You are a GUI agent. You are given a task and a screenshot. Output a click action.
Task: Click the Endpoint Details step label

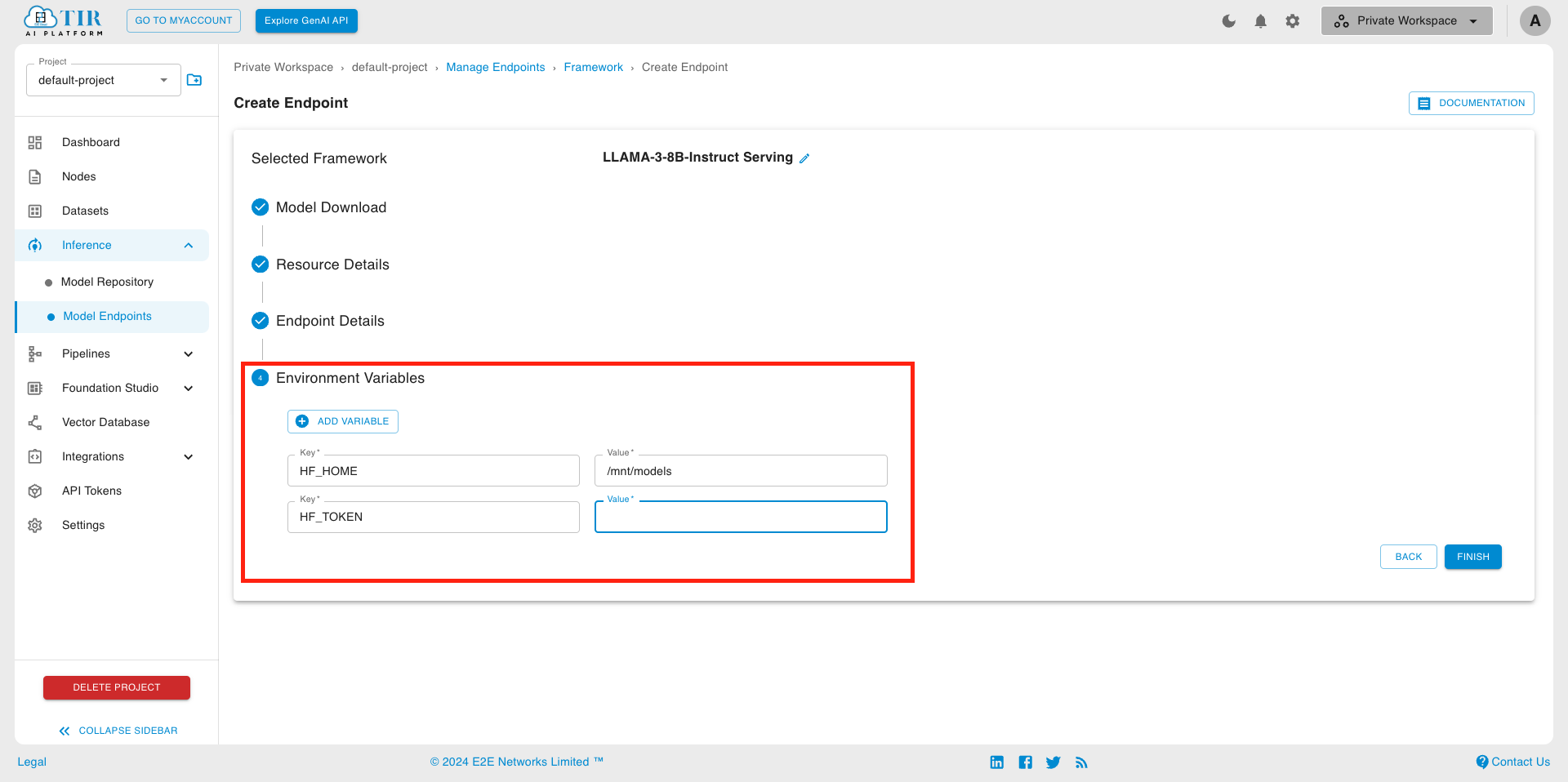[x=330, y=322]
